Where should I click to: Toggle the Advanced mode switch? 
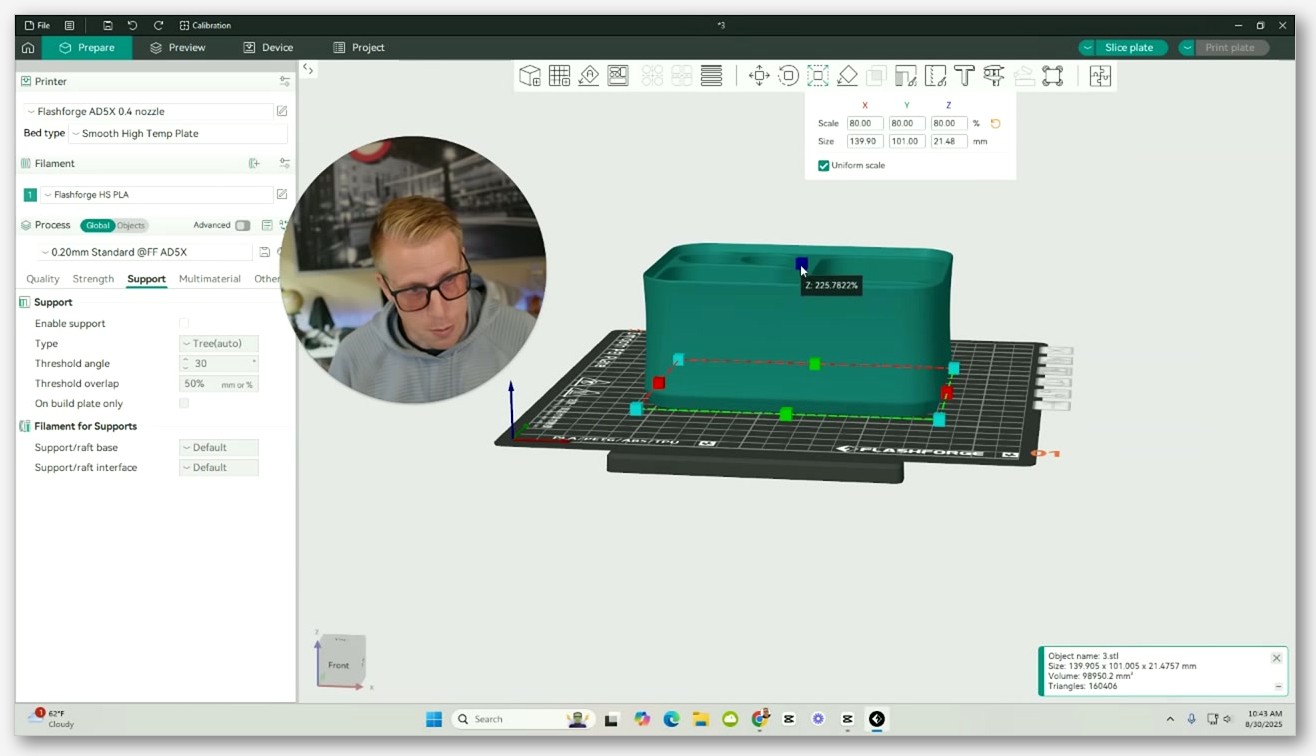(x=242, y=225)
